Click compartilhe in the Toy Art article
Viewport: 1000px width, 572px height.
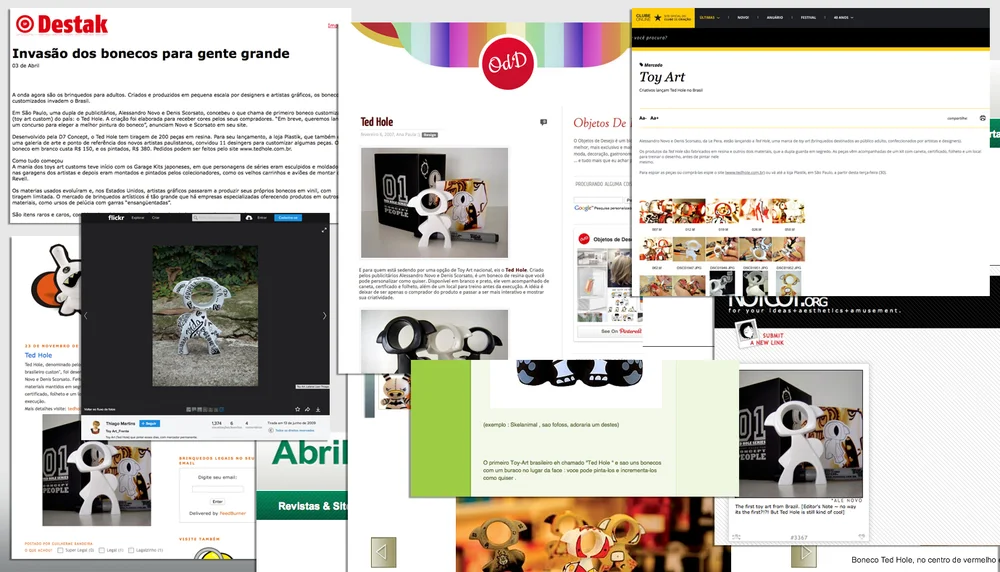957,118
